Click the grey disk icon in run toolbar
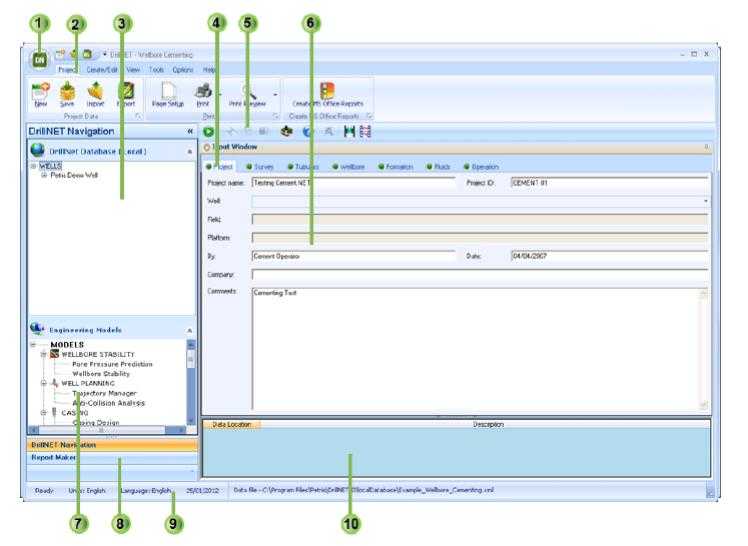This screenshot has height=546, width=748. 263,131
